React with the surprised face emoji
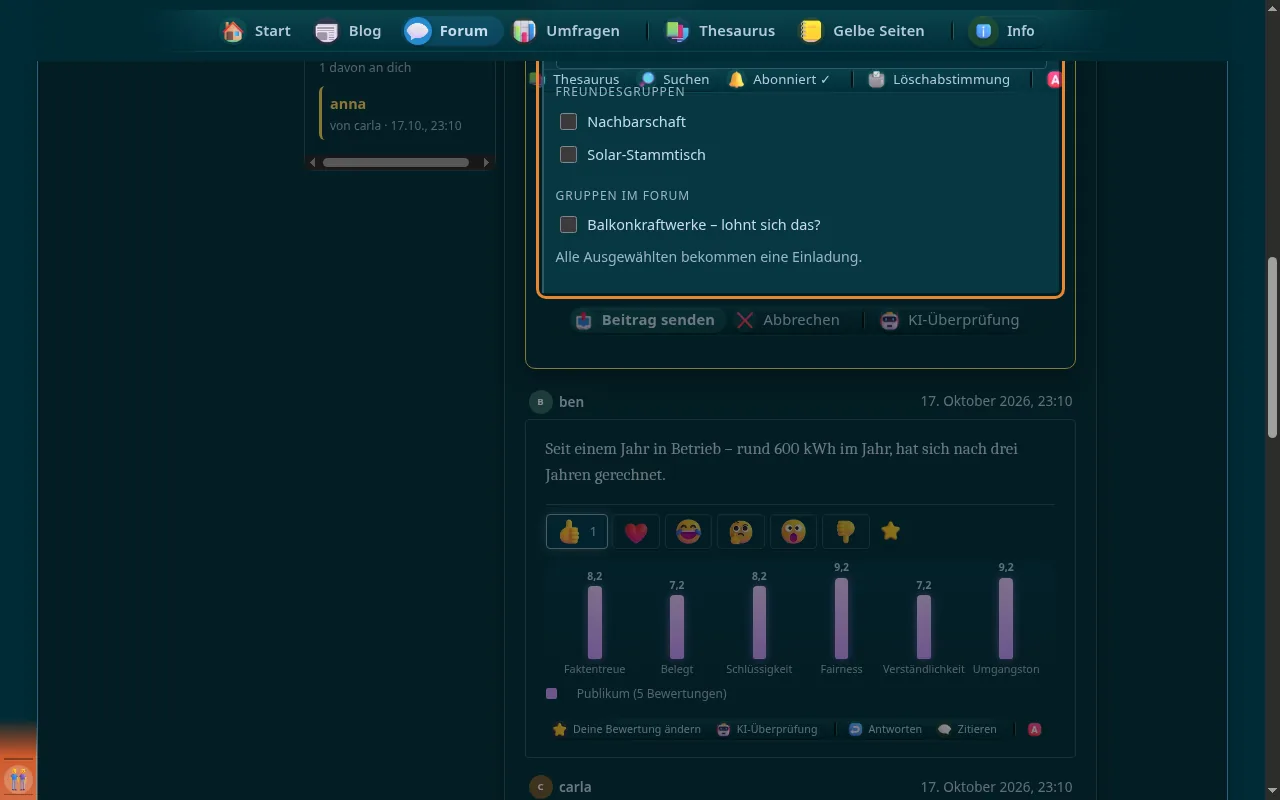The image size is (1280, 800). click(x=793, y=532)
